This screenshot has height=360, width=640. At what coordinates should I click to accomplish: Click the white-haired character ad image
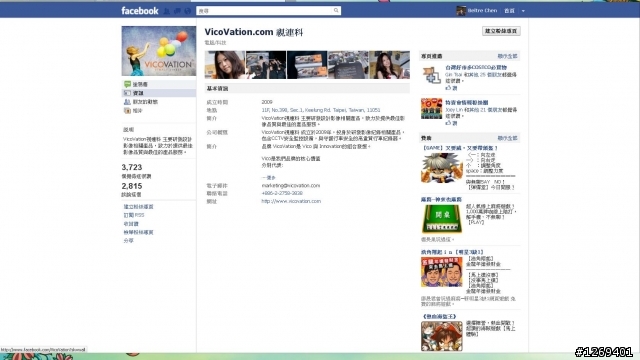pos(442,168)
